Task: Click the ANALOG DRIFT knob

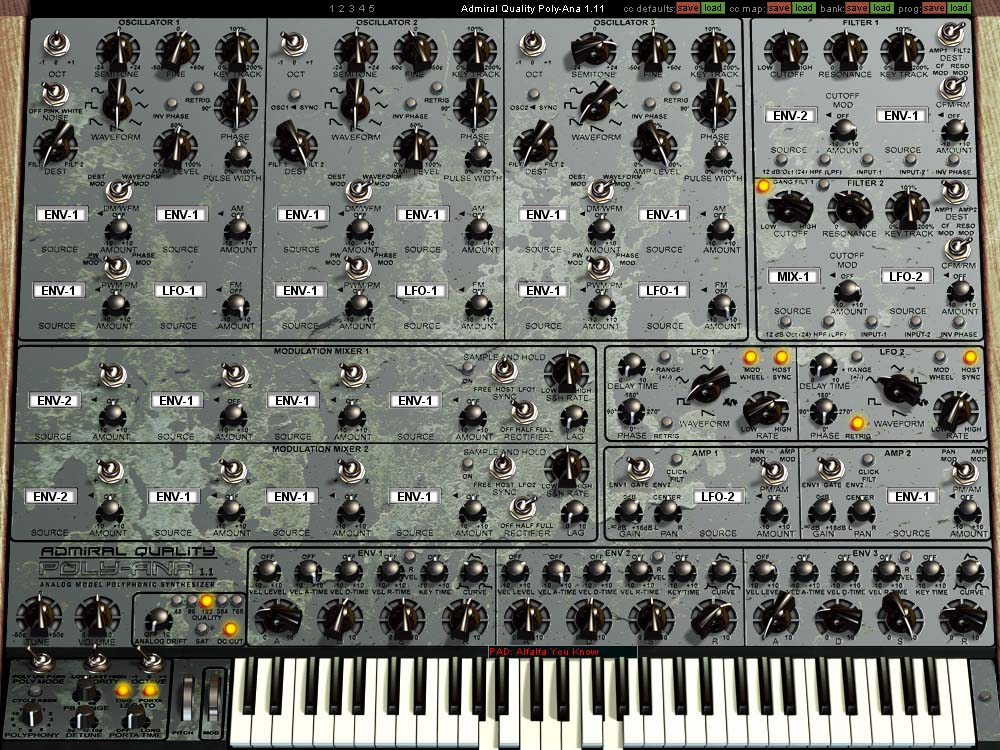Action: click(158, 621)
